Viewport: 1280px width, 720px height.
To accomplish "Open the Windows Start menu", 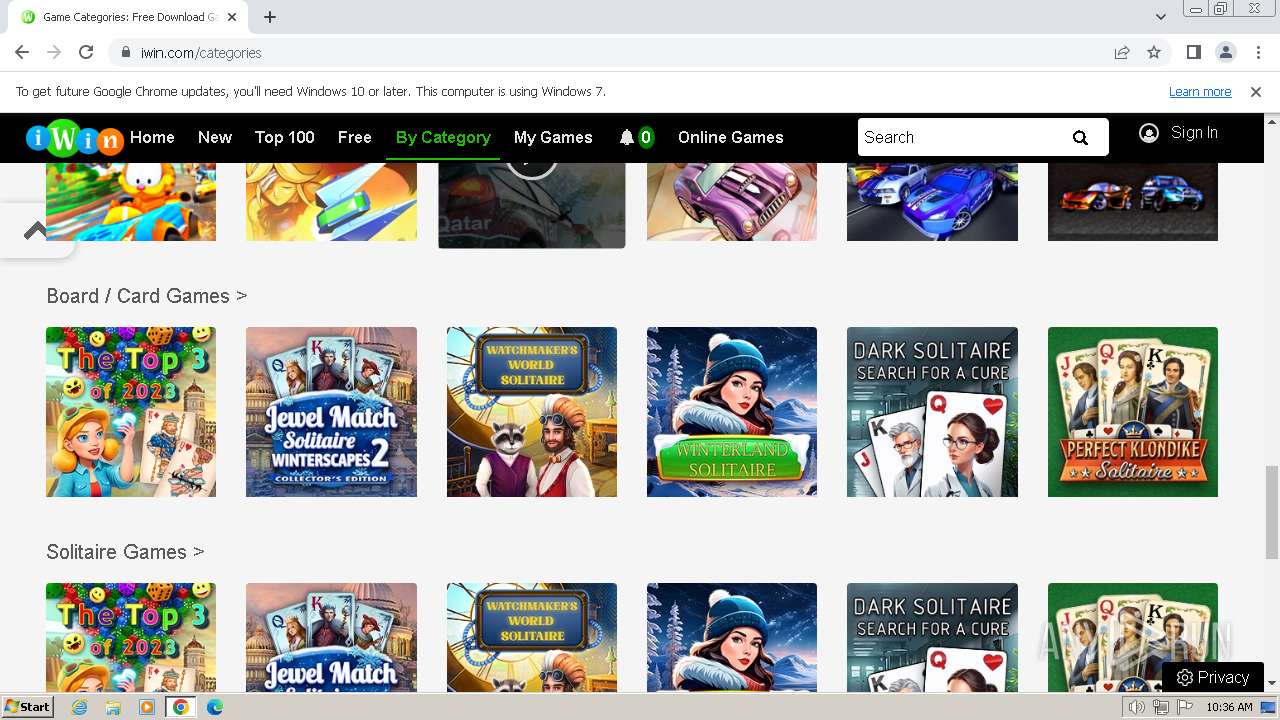I will [x=27, y=707].
